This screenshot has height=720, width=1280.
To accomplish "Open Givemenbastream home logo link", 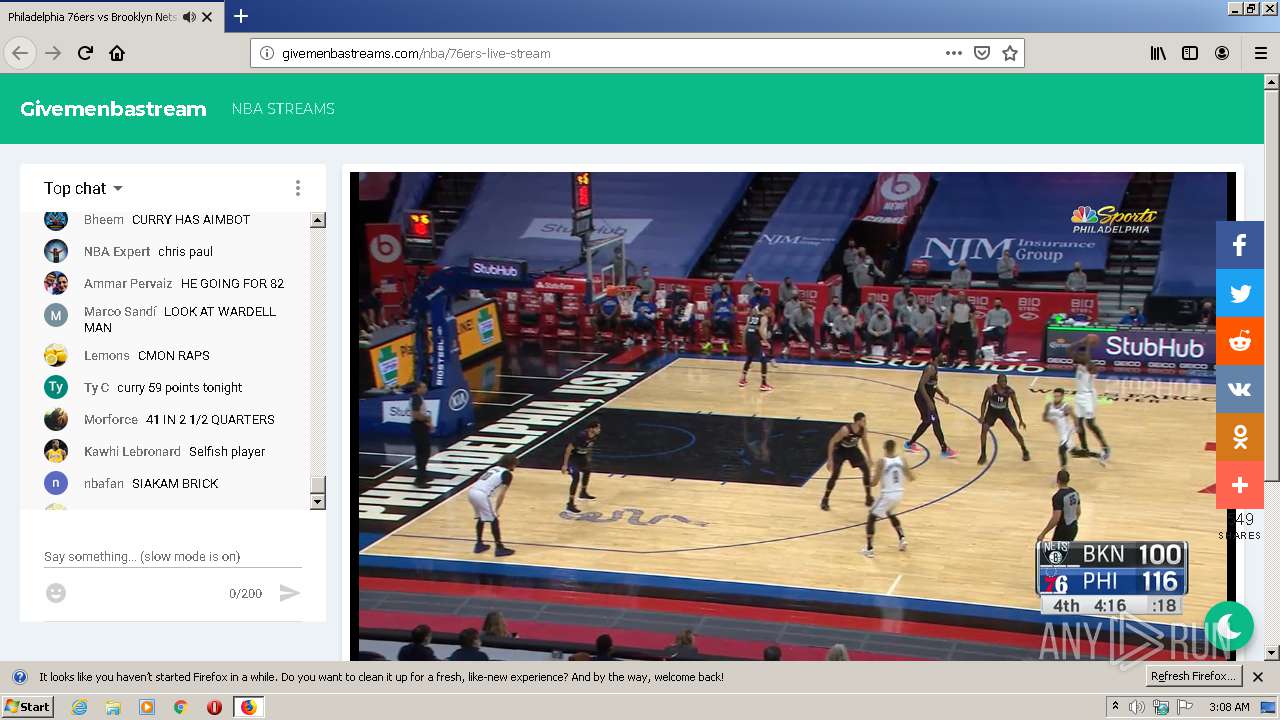I will point(113,109).
